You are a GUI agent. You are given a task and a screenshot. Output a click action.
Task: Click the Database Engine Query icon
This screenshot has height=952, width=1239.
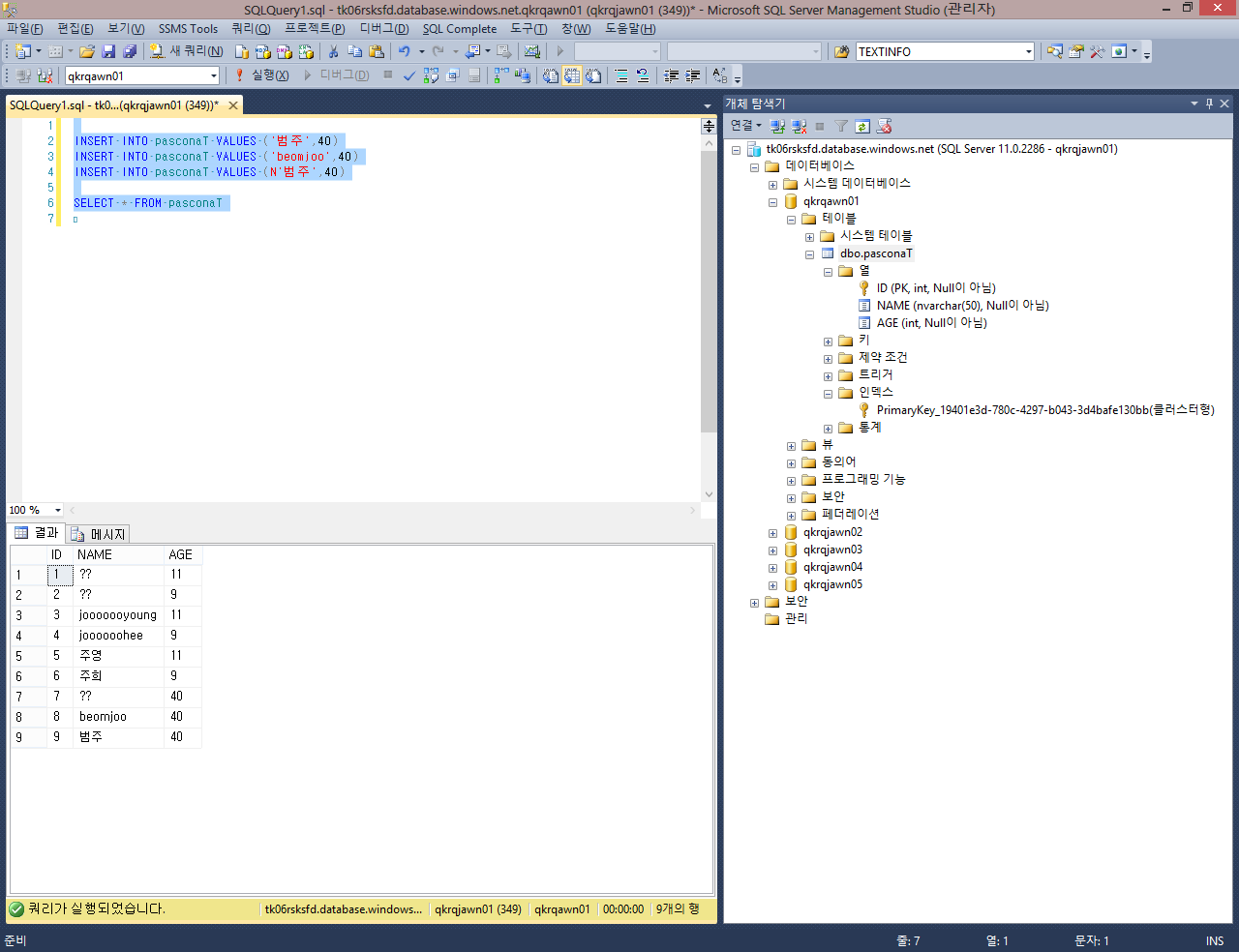(x=242, y=51)
